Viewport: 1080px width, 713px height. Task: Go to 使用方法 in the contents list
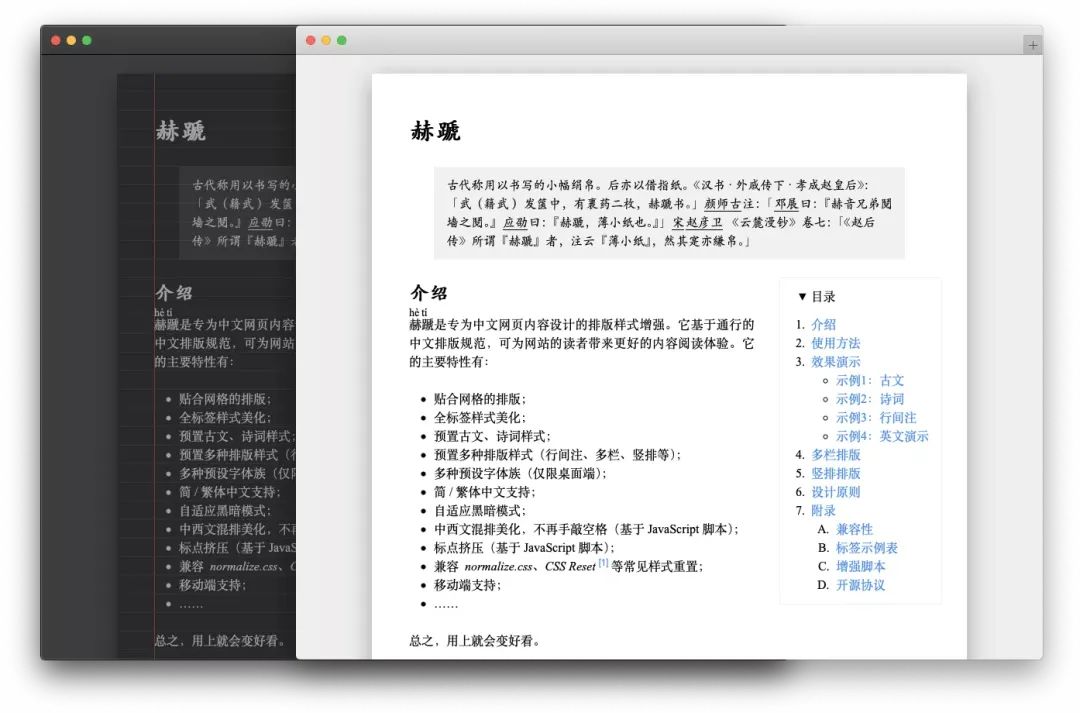coord(835,343)
